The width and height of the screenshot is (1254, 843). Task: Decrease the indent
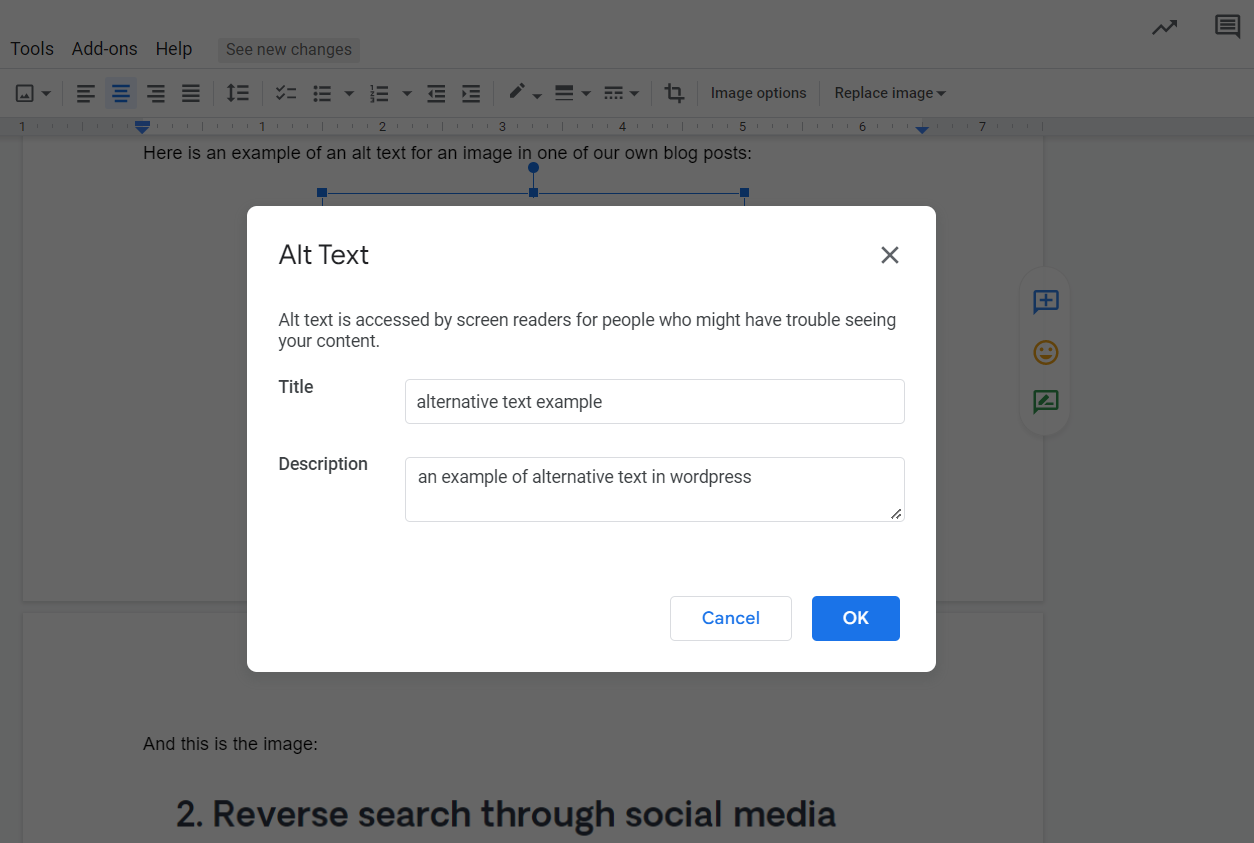tap(436, 93)
